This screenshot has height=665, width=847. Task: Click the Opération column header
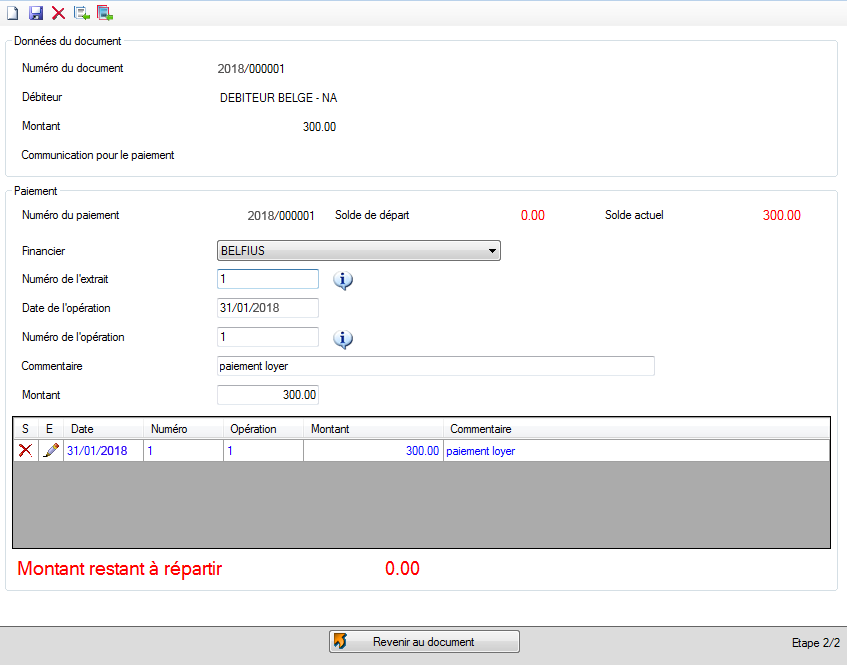[264, 429]
